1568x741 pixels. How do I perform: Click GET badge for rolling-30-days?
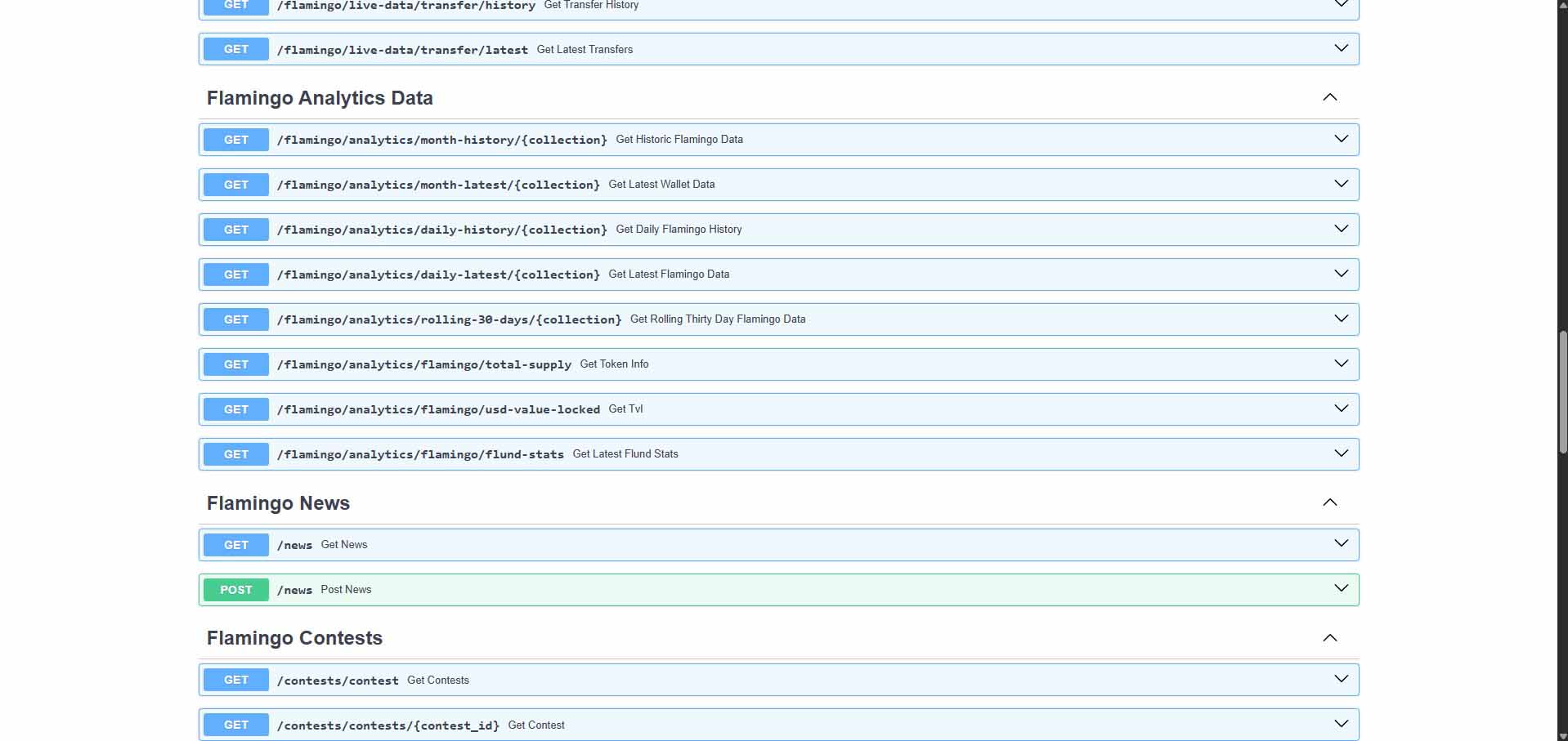point(236,319)
